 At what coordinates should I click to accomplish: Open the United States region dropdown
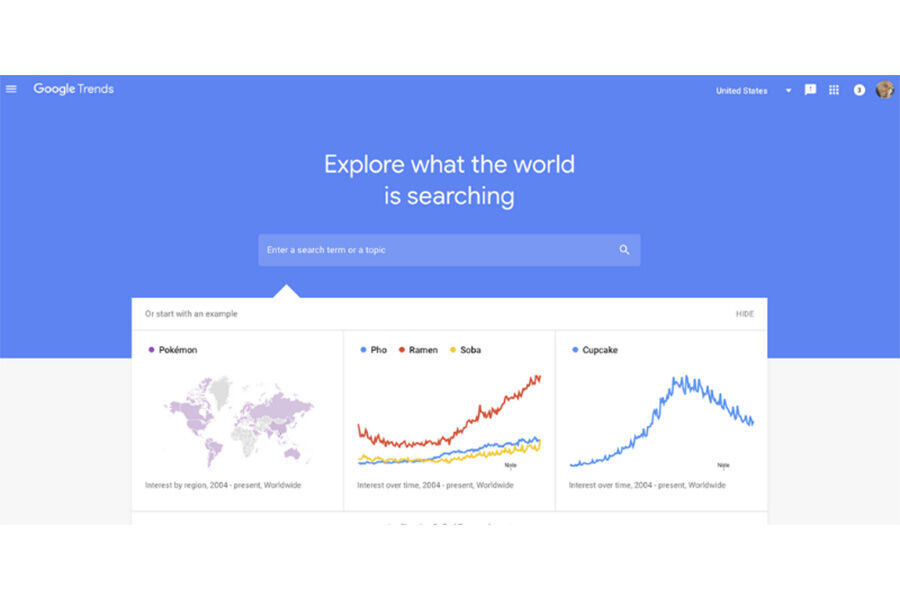point(741,90)
